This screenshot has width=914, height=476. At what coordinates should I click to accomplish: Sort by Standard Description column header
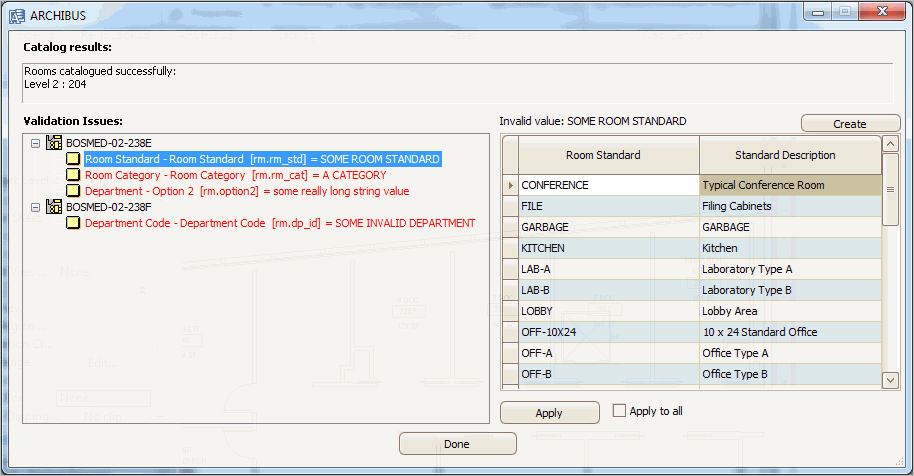pos(790,155)
